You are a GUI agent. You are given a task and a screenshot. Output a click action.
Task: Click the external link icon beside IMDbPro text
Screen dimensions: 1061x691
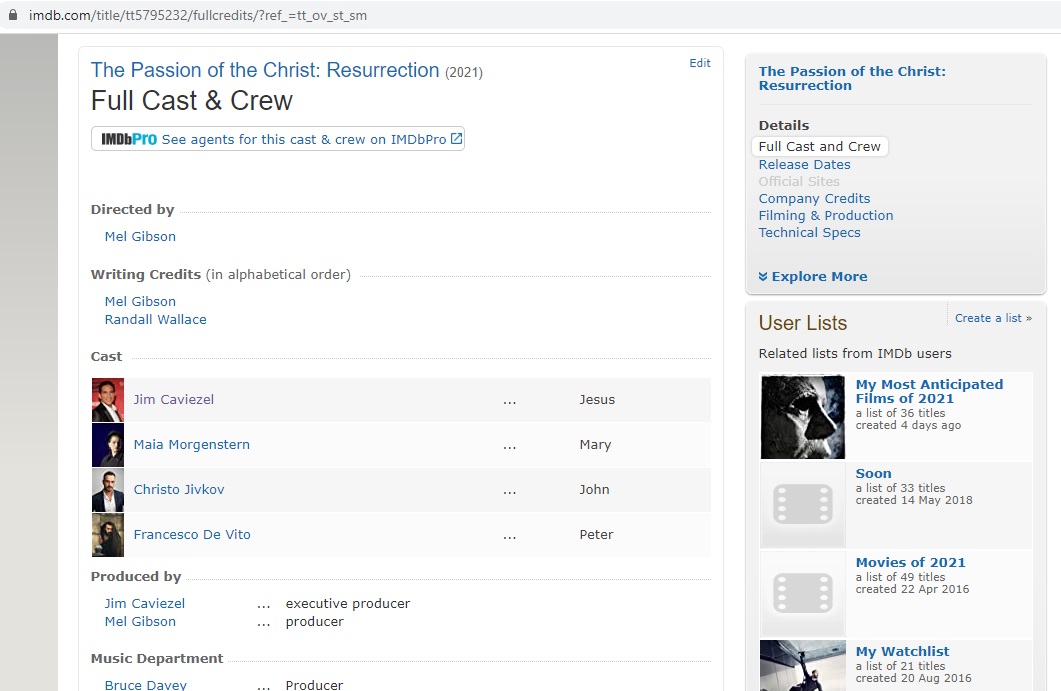tap(456, 139)
